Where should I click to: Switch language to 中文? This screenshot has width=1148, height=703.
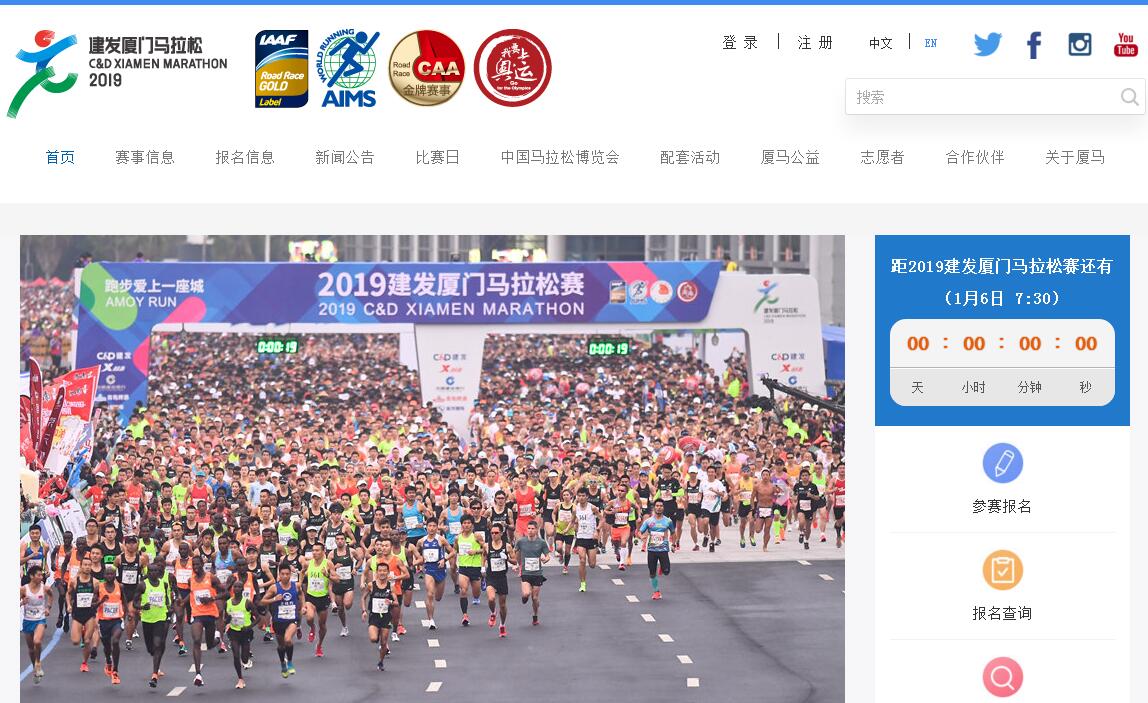[x=881, y=43]
